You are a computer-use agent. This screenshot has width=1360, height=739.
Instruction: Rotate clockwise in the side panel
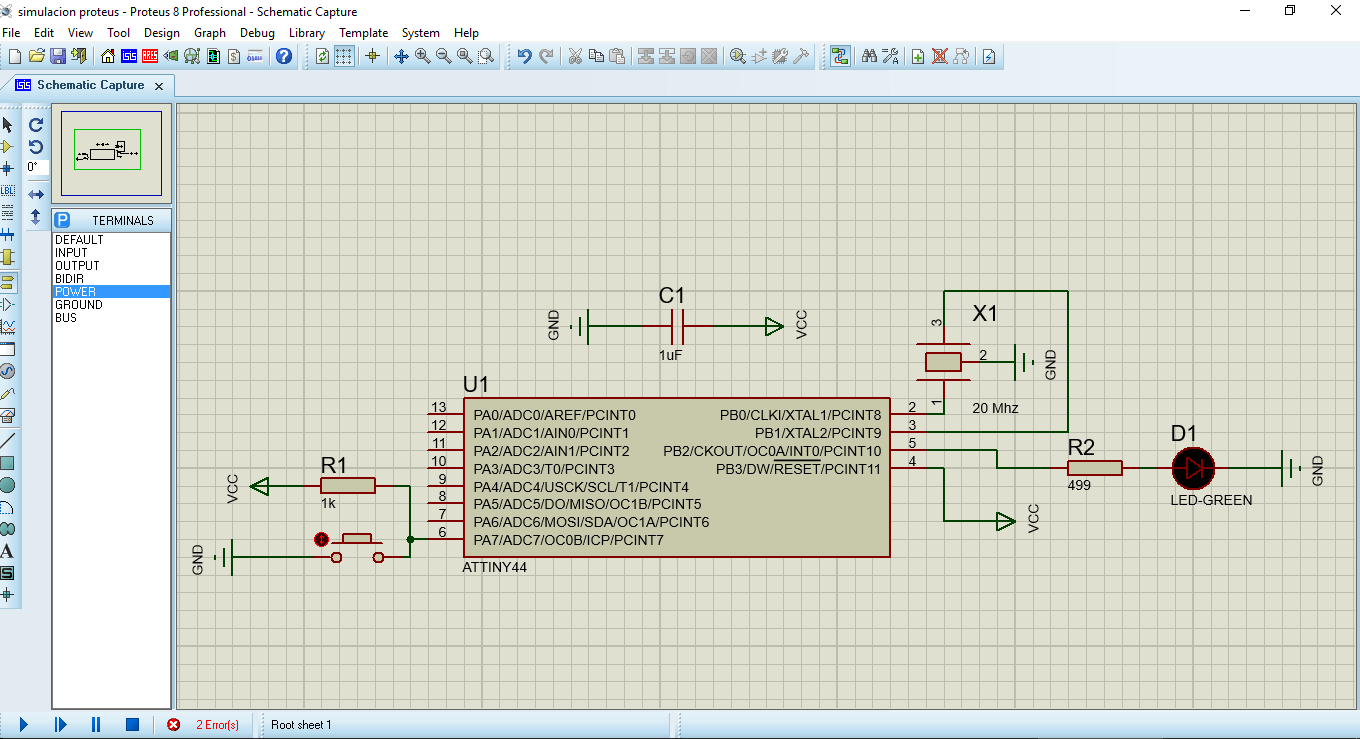[x=36, y=125]
